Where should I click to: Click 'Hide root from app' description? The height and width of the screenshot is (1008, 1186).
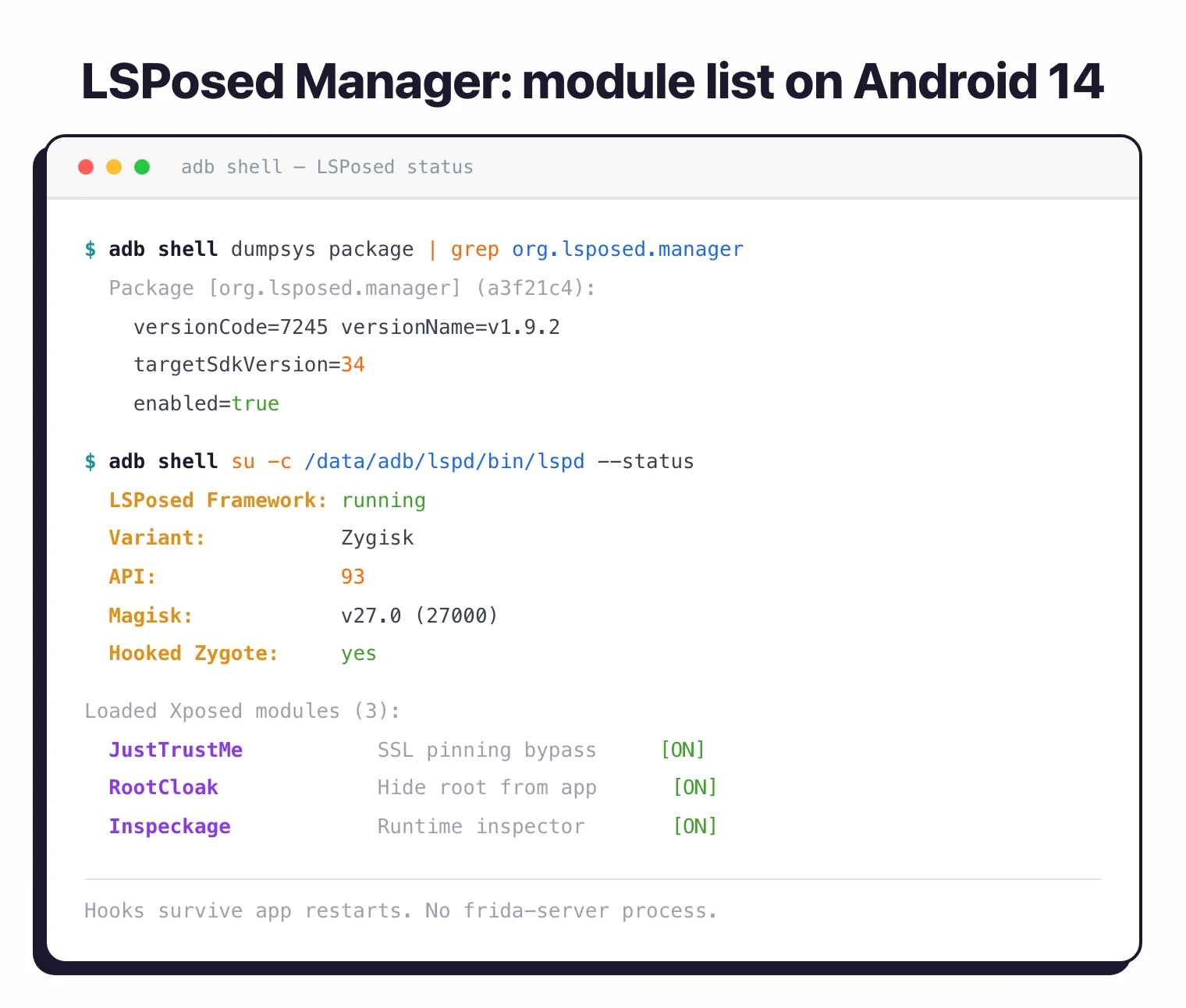[x=487, y=788]
